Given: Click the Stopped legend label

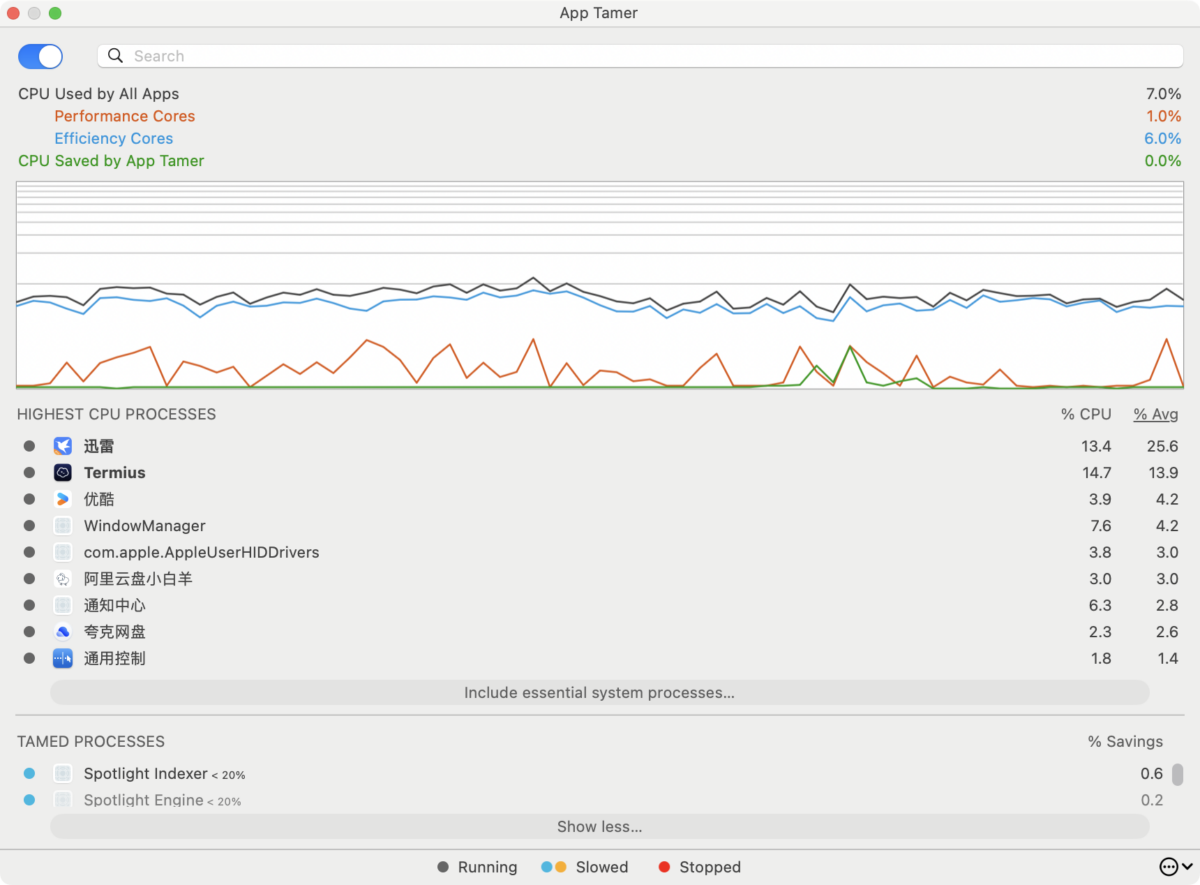Looking at the screenshot, I should (x=710, y=867).
